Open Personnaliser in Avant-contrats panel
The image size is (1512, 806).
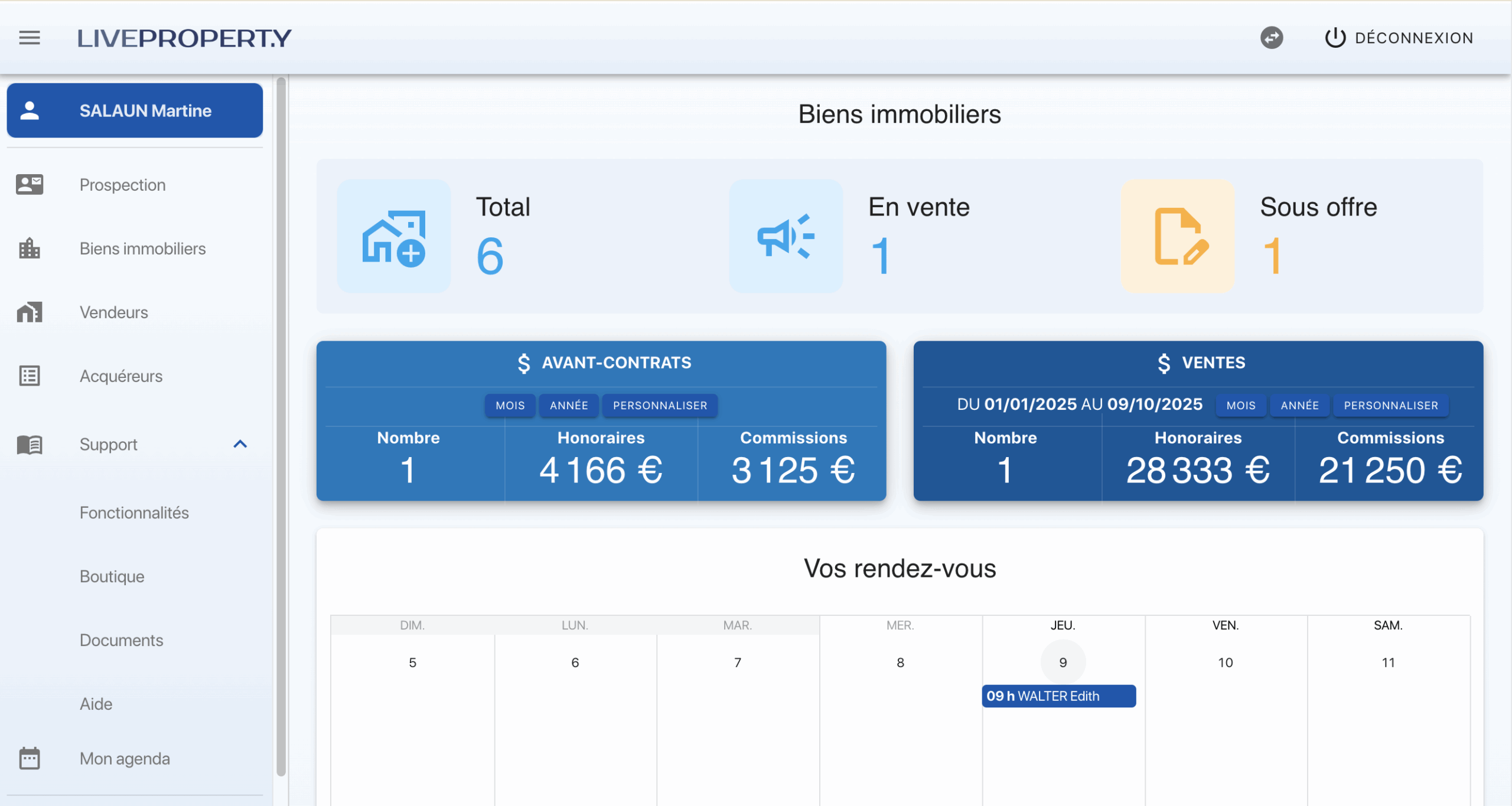pyautogui.click(x=659, y=406)
